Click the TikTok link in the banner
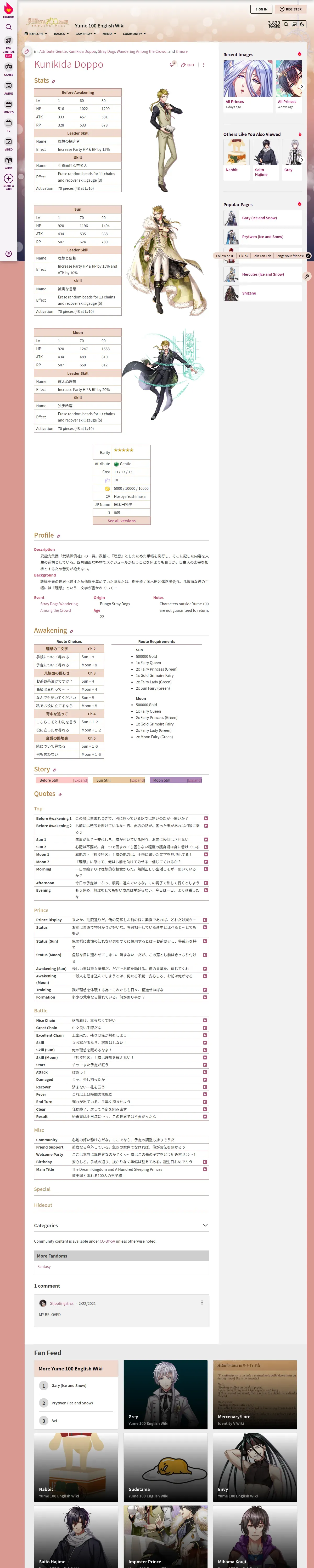 point(243,256)
